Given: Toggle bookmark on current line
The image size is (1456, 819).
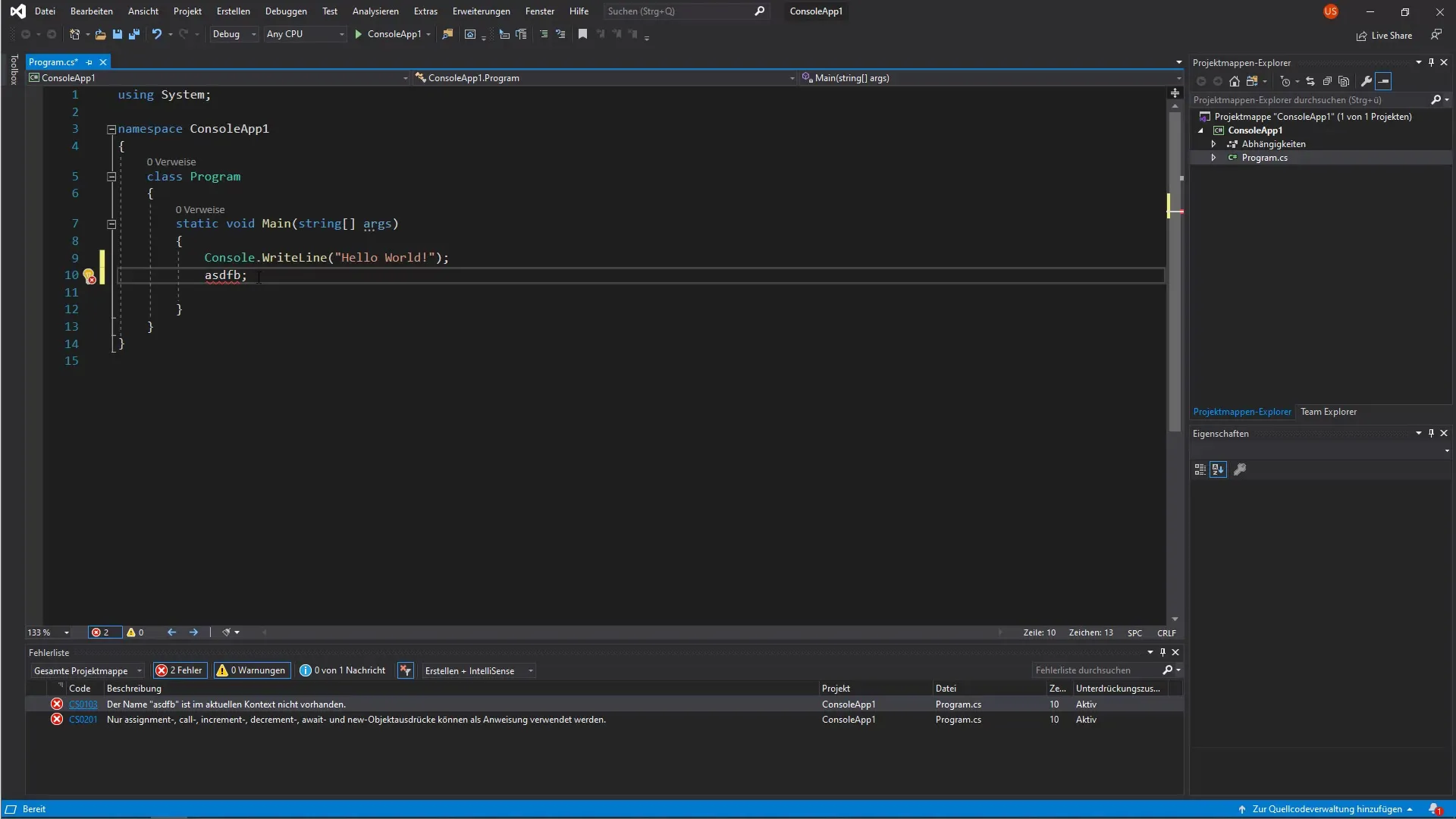Looking at the screenshot, I should tap(582, 34).
